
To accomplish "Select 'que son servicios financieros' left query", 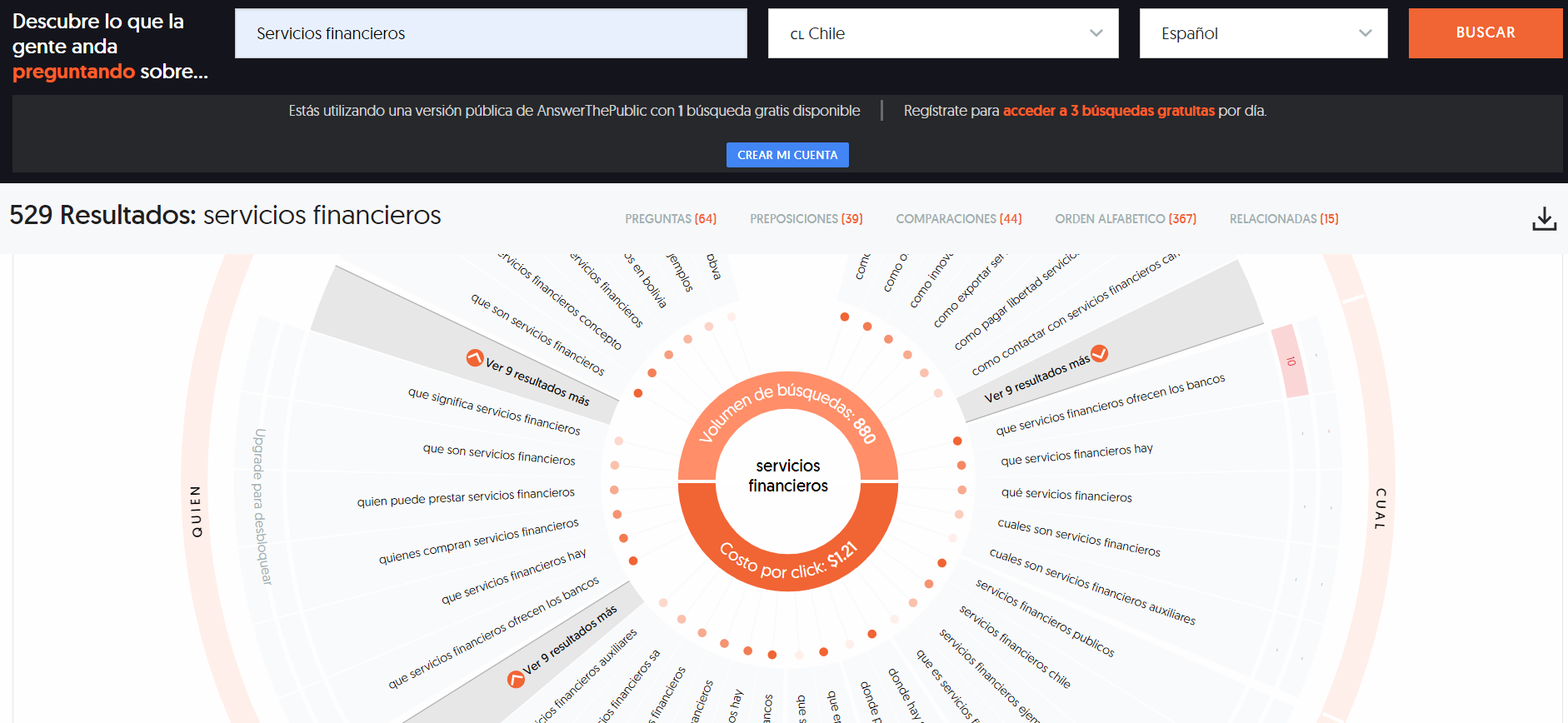I will pos(498,454).
